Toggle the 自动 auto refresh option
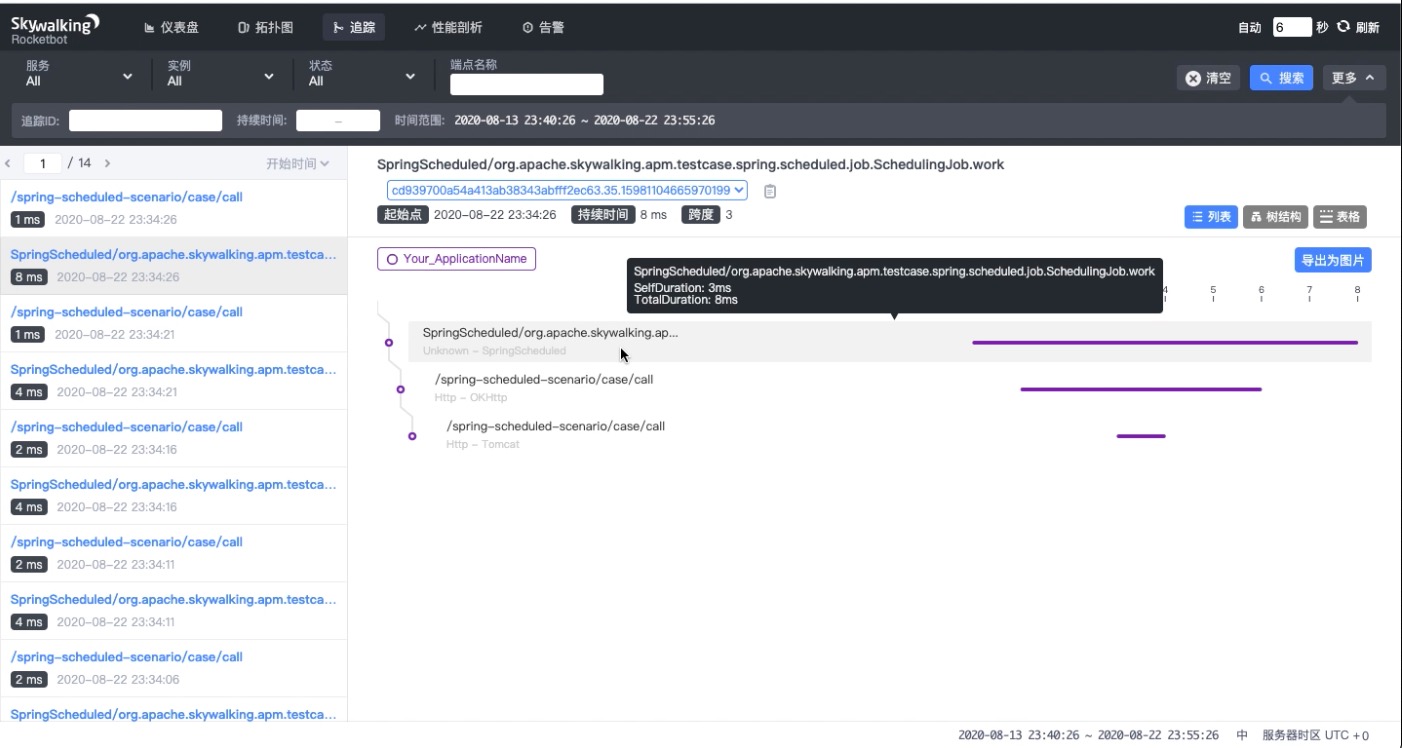Screen dimensions: 1402x748 pyautogui.click(x=1250, y=28)
